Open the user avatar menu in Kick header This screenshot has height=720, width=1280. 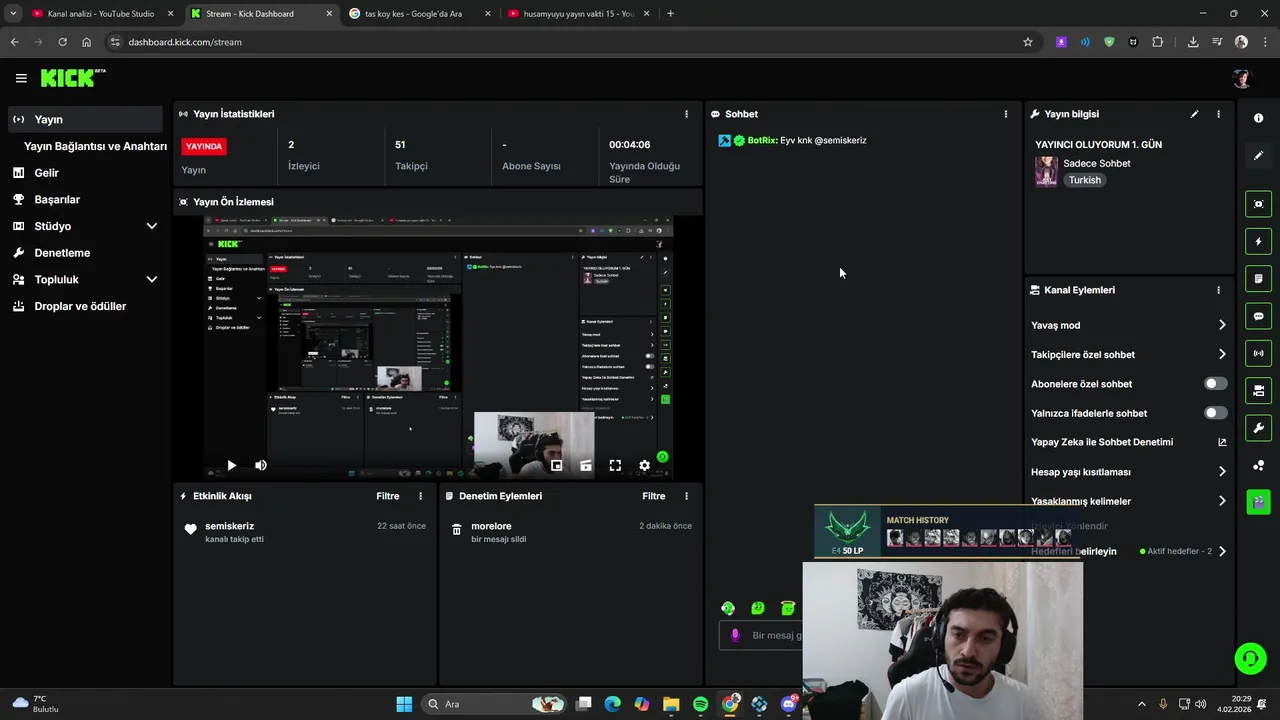[1242, 78]
